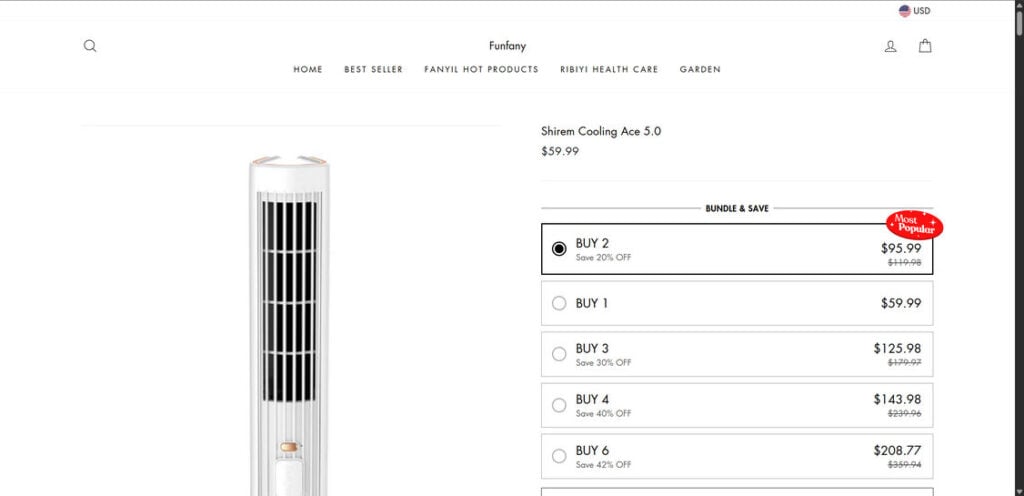Select the Buy 2 bundle radio
Screen dimensions: 1024x496
click(x=559, y=249)
